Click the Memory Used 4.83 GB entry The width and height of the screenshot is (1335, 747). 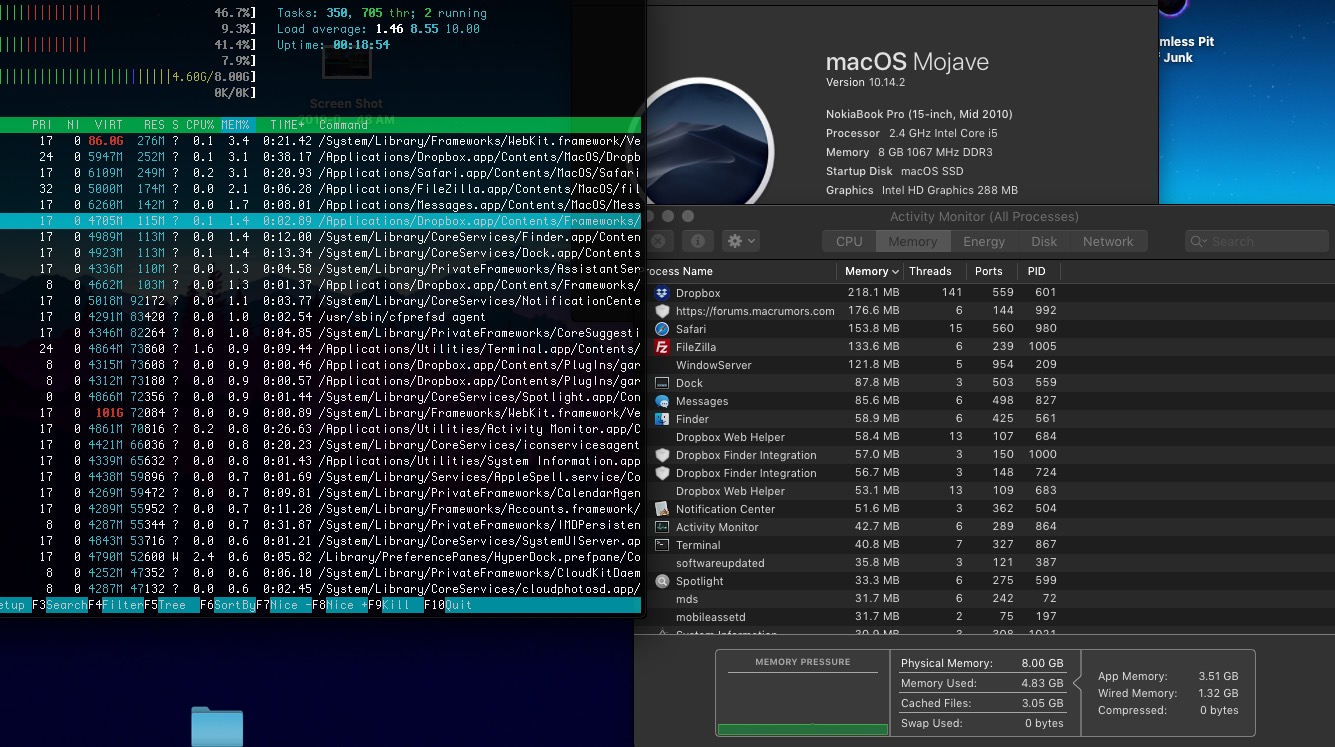pyautogui.click(x=982, y=683)
